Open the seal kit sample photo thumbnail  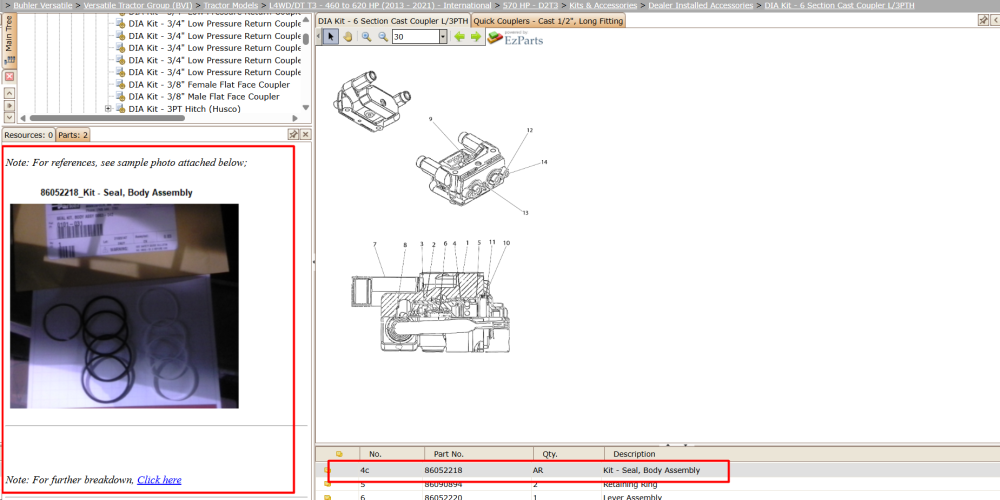(124, 306)
